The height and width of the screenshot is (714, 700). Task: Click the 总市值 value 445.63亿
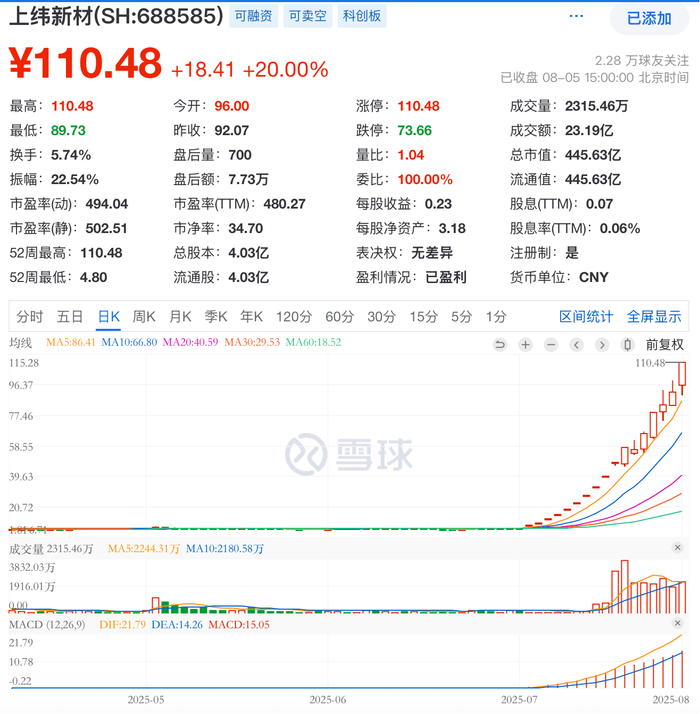point(593,155)
